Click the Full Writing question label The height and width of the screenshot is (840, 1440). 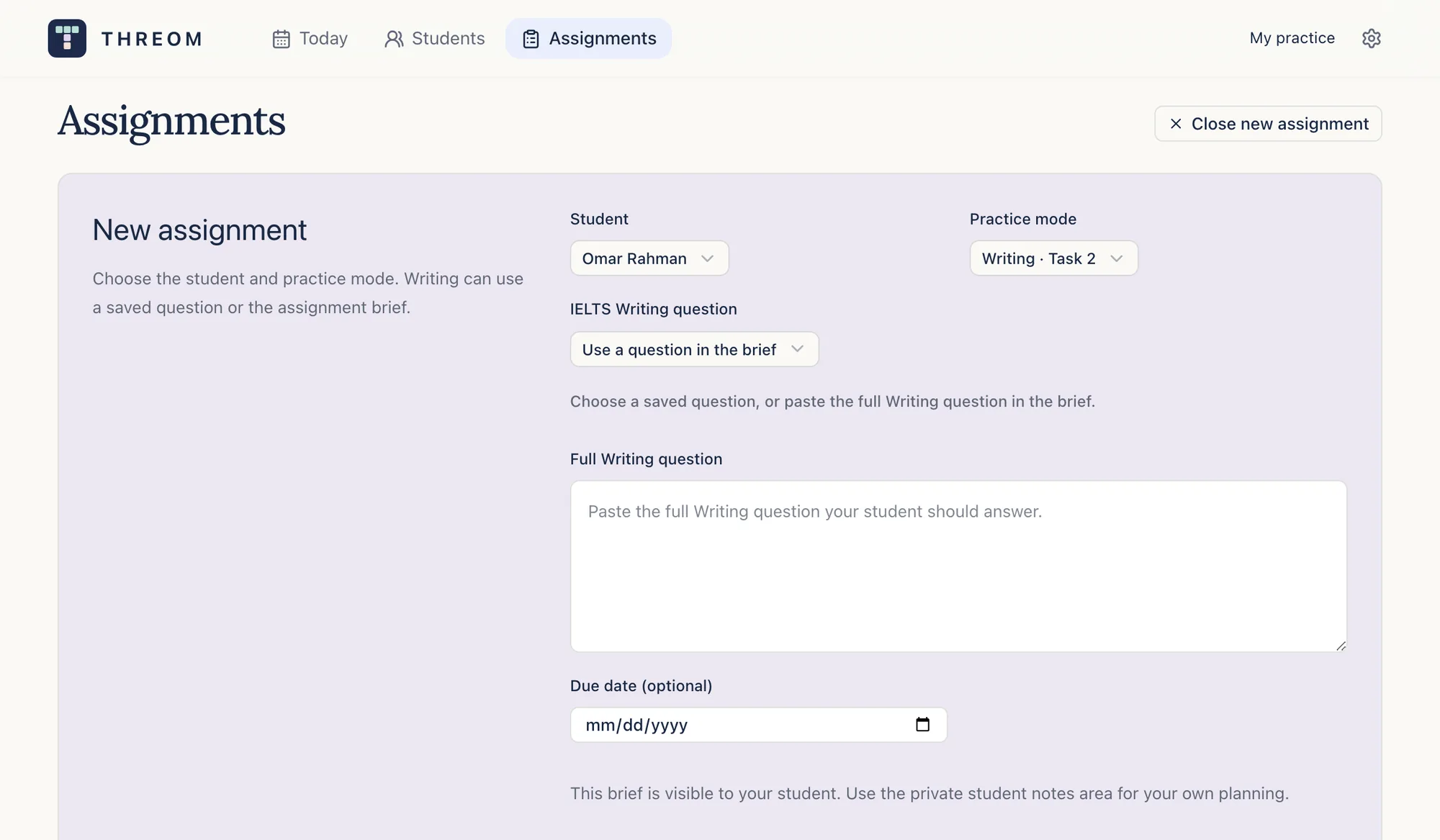pyautogui.click(x=646, y=459)
